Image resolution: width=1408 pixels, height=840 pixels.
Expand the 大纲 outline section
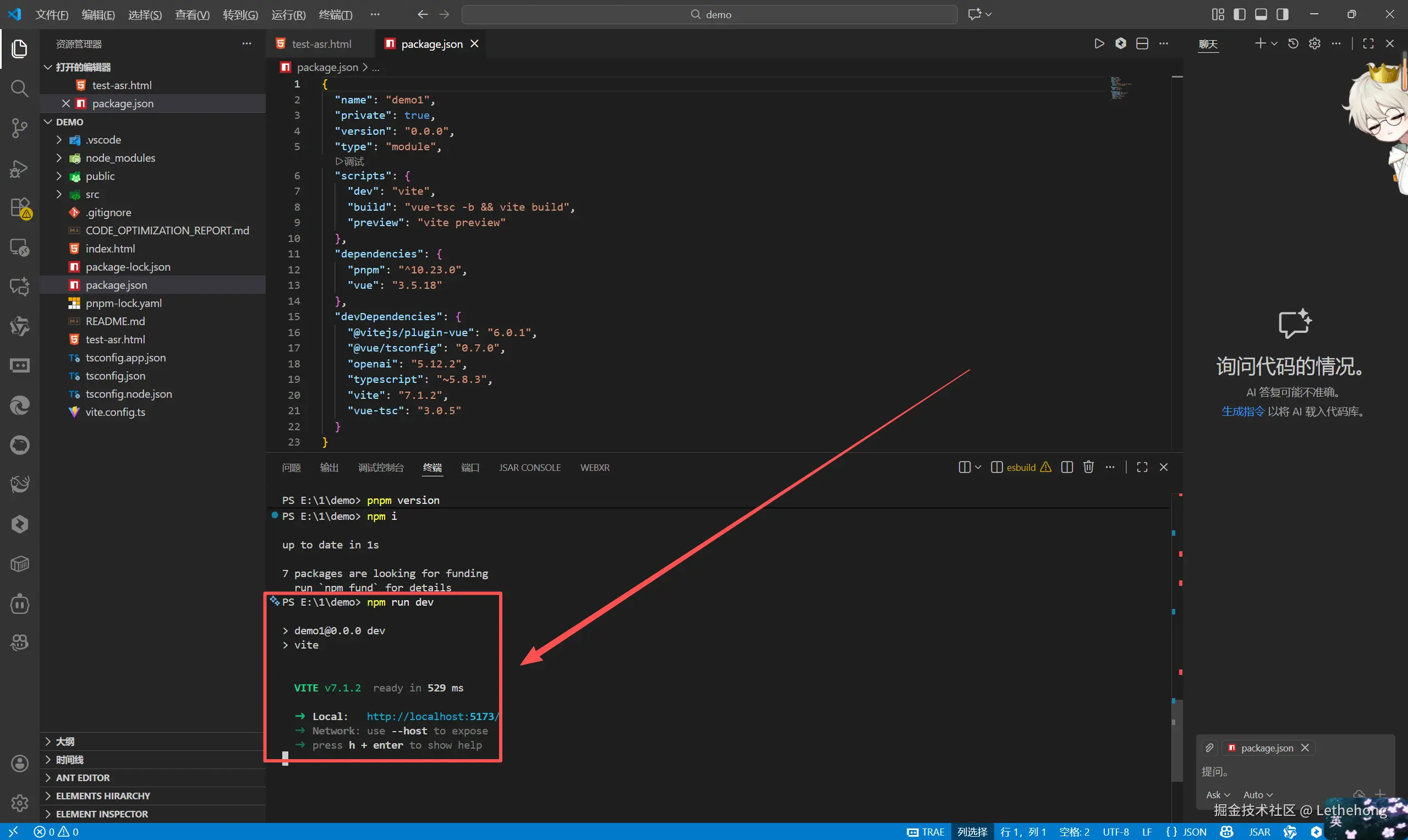click(65, 742)
